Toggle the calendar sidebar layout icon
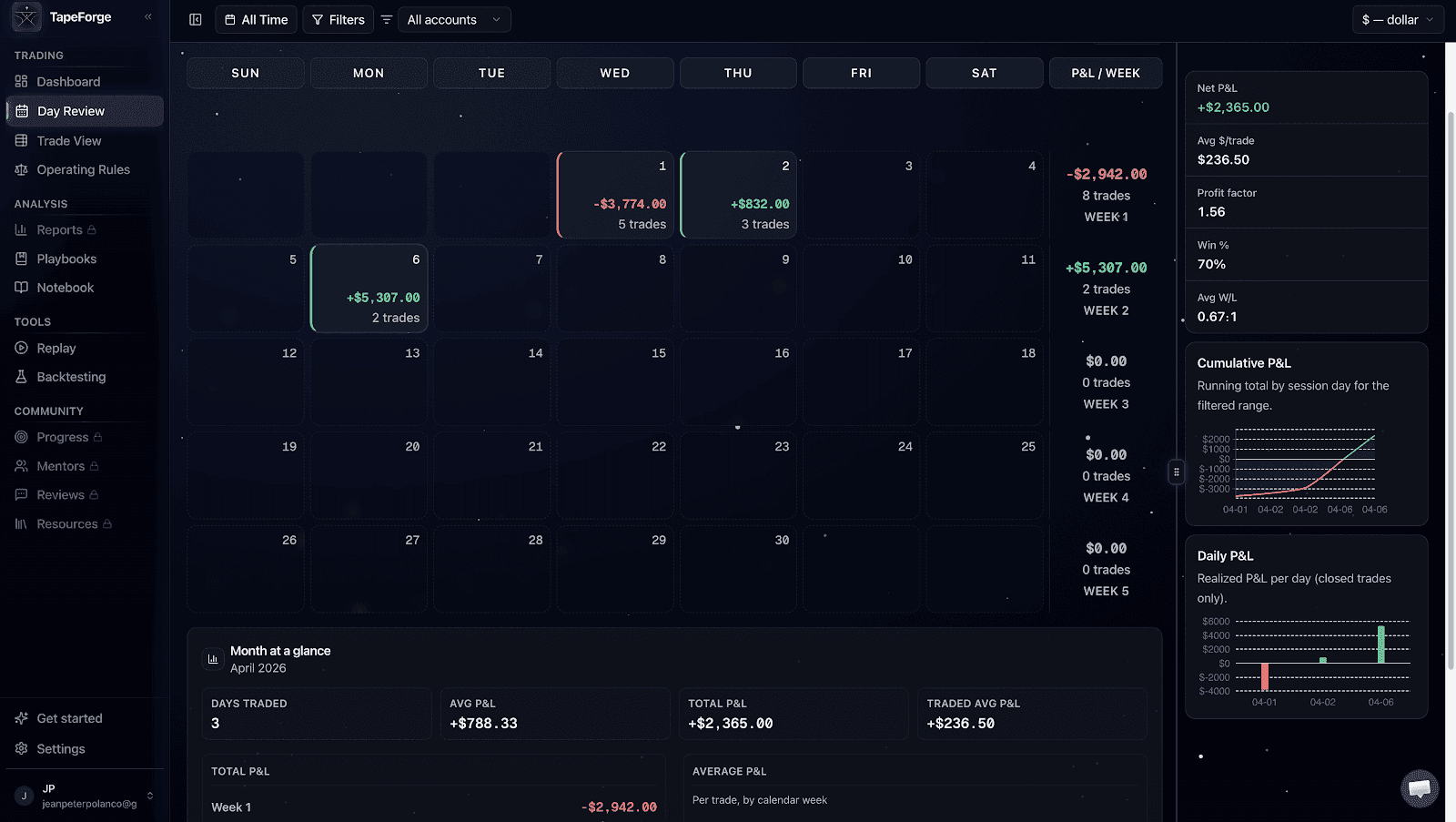 (195, 19)
